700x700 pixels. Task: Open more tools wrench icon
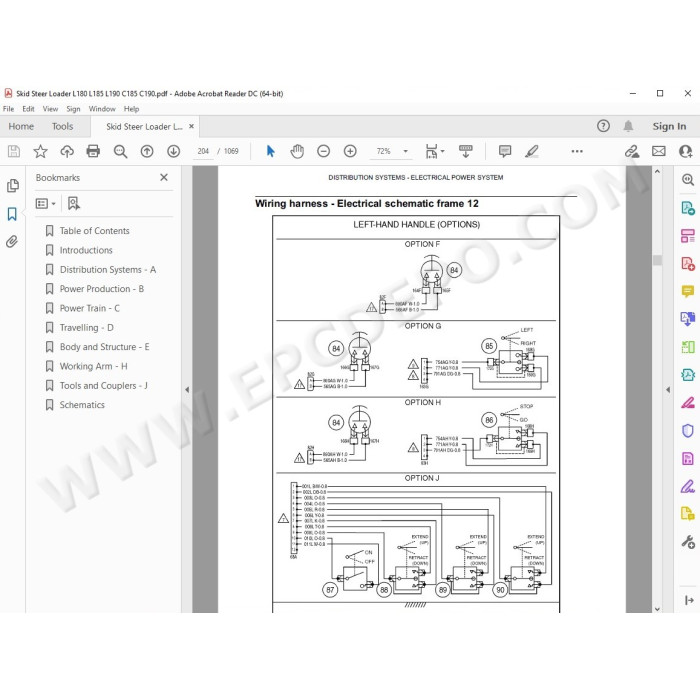point(688,542)
